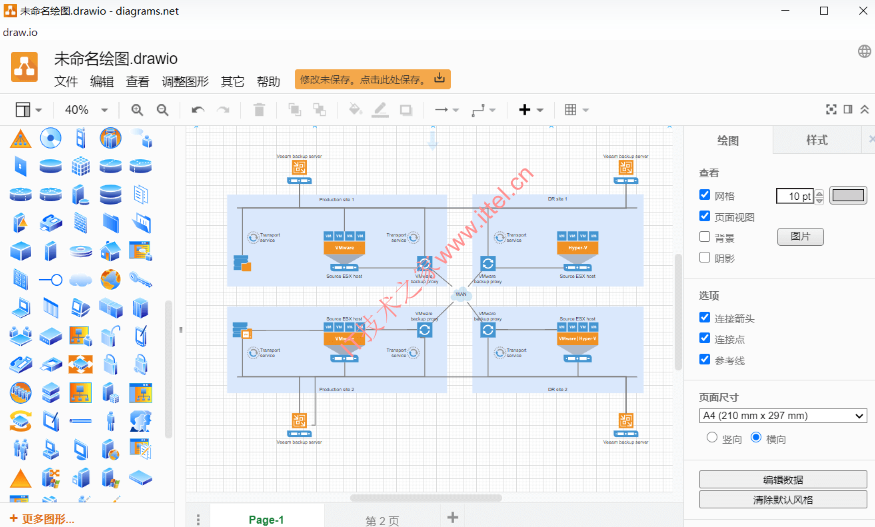Click the globe language icon
The image size is (875, 527).
pyautogui.click(x=864, y=51)
